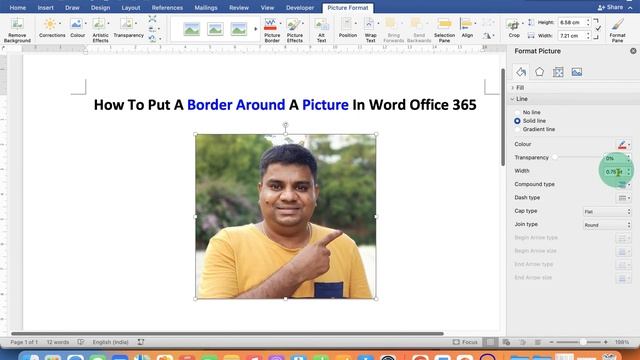Switch to Fill & Line tab icon
Image resolution: width=640 pixels, height=360 pixels.
coord(521,72)
